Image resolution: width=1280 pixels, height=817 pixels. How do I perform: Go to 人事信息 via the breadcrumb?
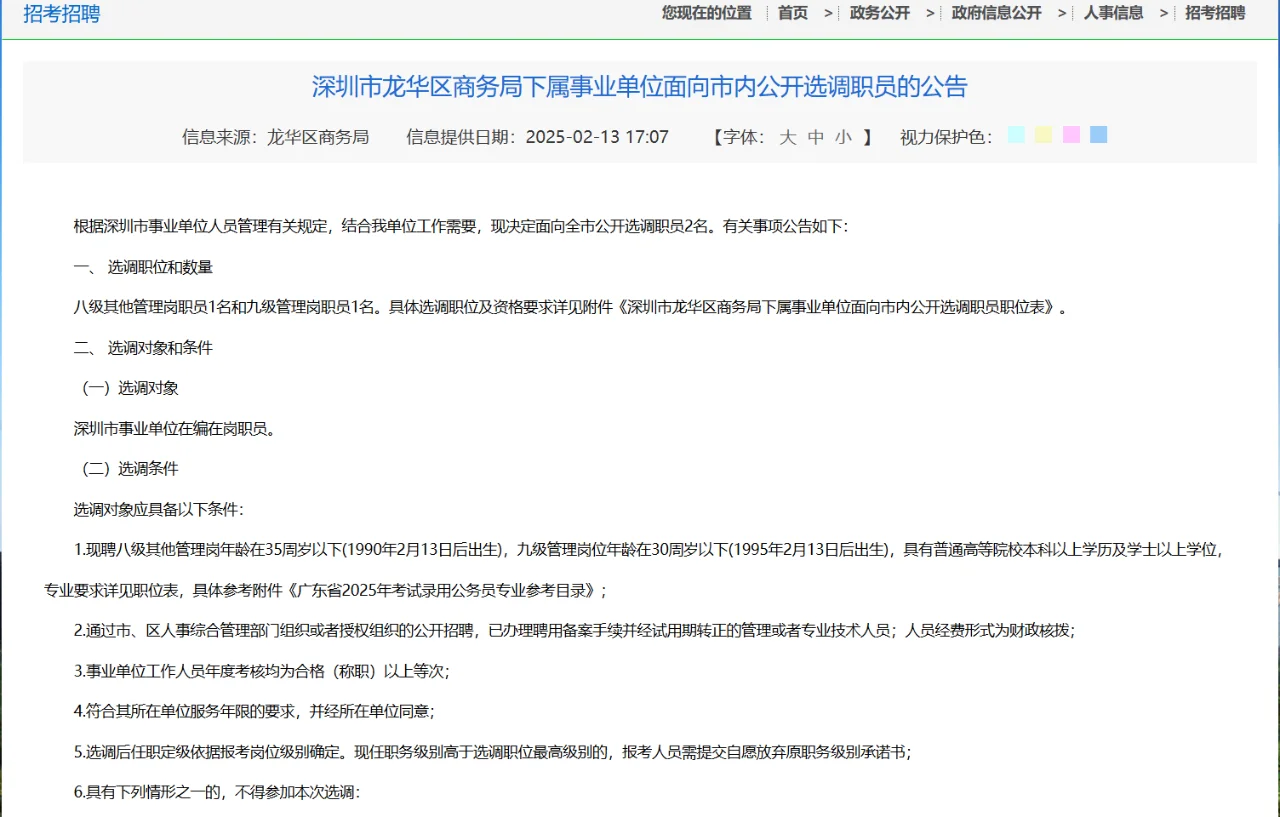click(x=1114, y=13)
